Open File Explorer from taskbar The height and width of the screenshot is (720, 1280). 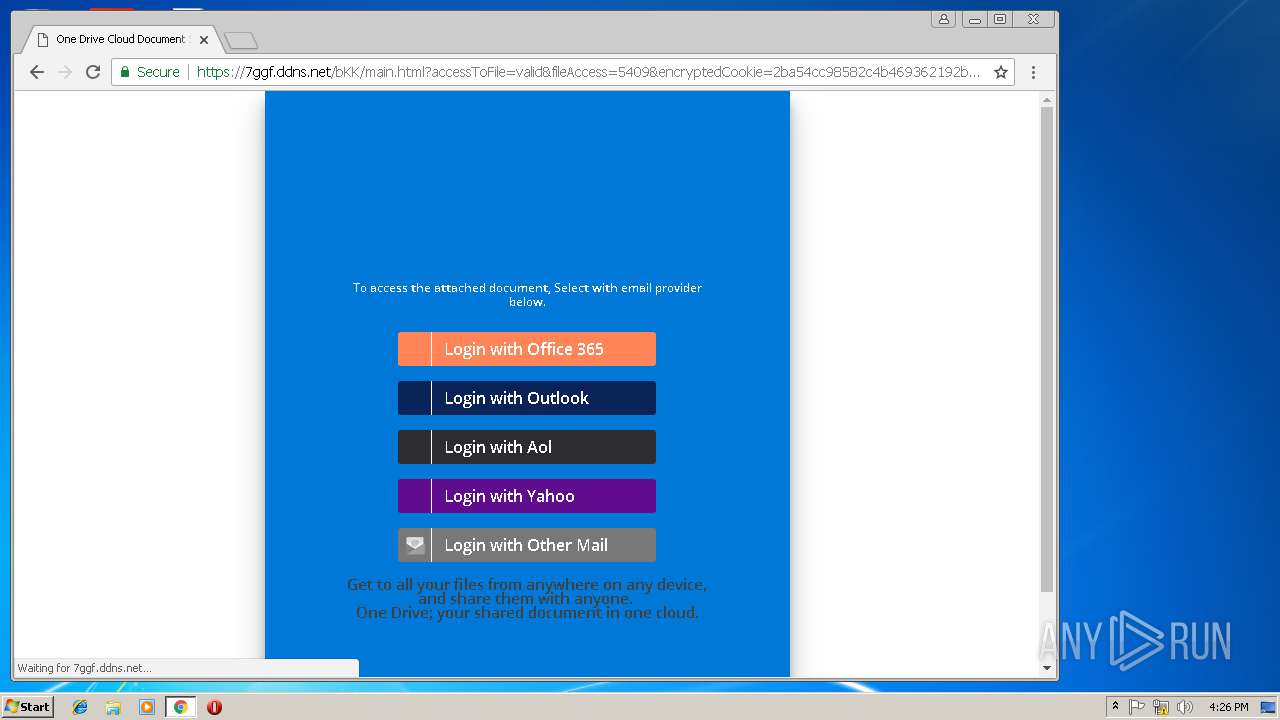coord(113,707)
